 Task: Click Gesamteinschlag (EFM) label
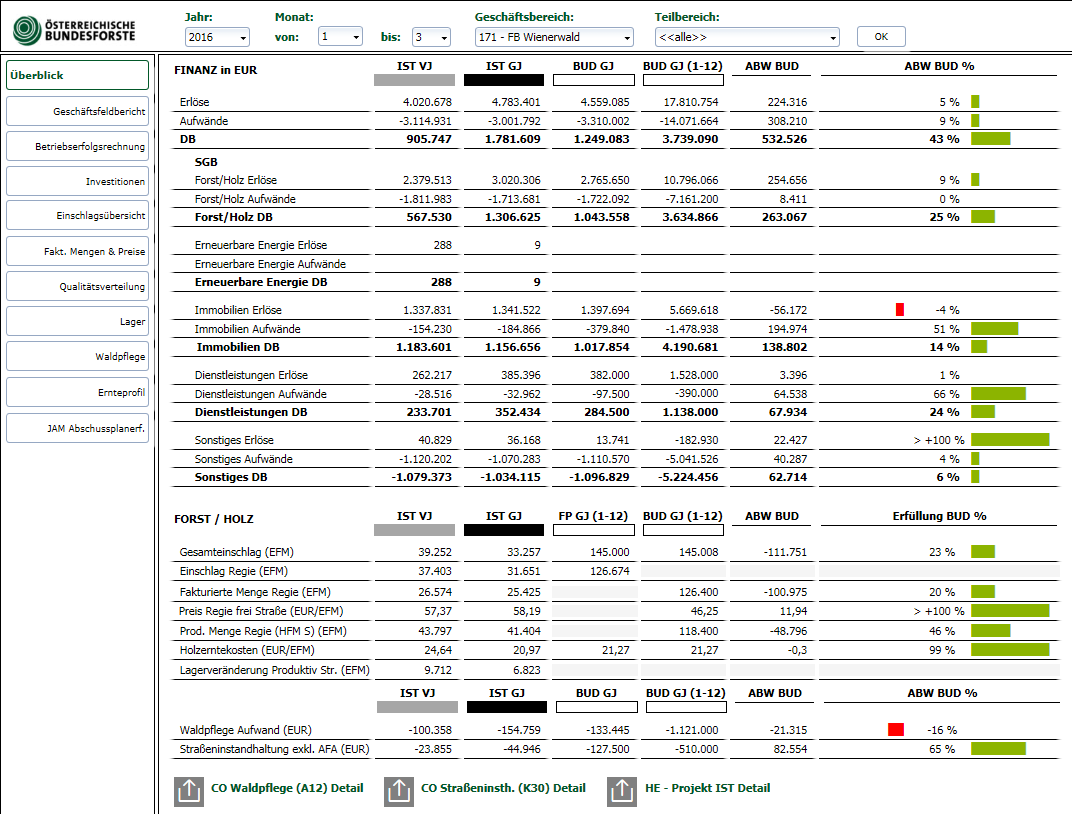pos(237,552)
